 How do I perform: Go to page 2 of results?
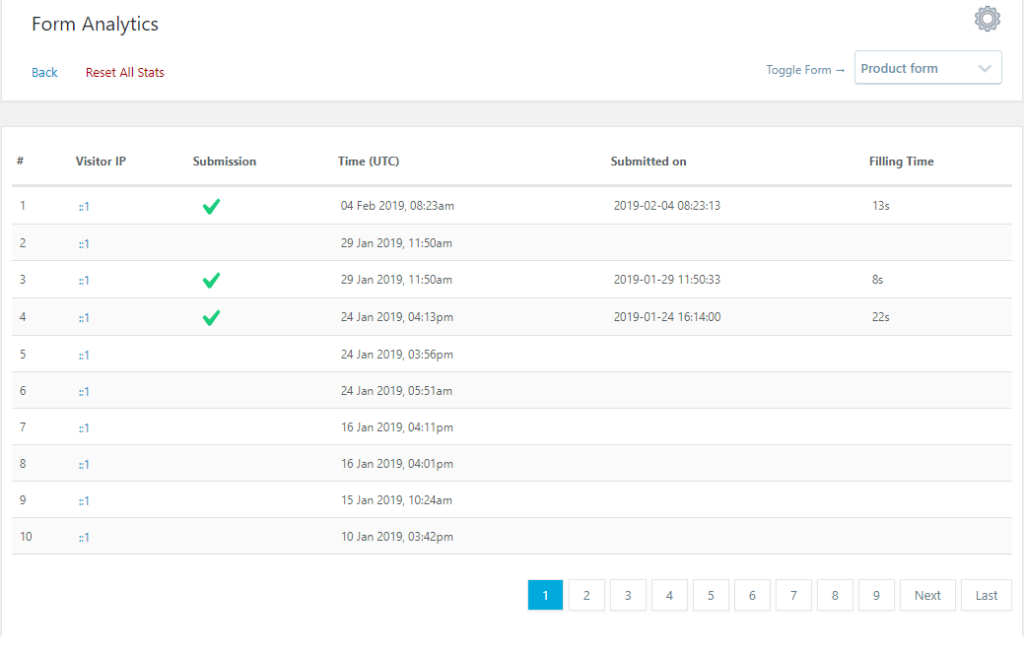click(x=586, y=594)
